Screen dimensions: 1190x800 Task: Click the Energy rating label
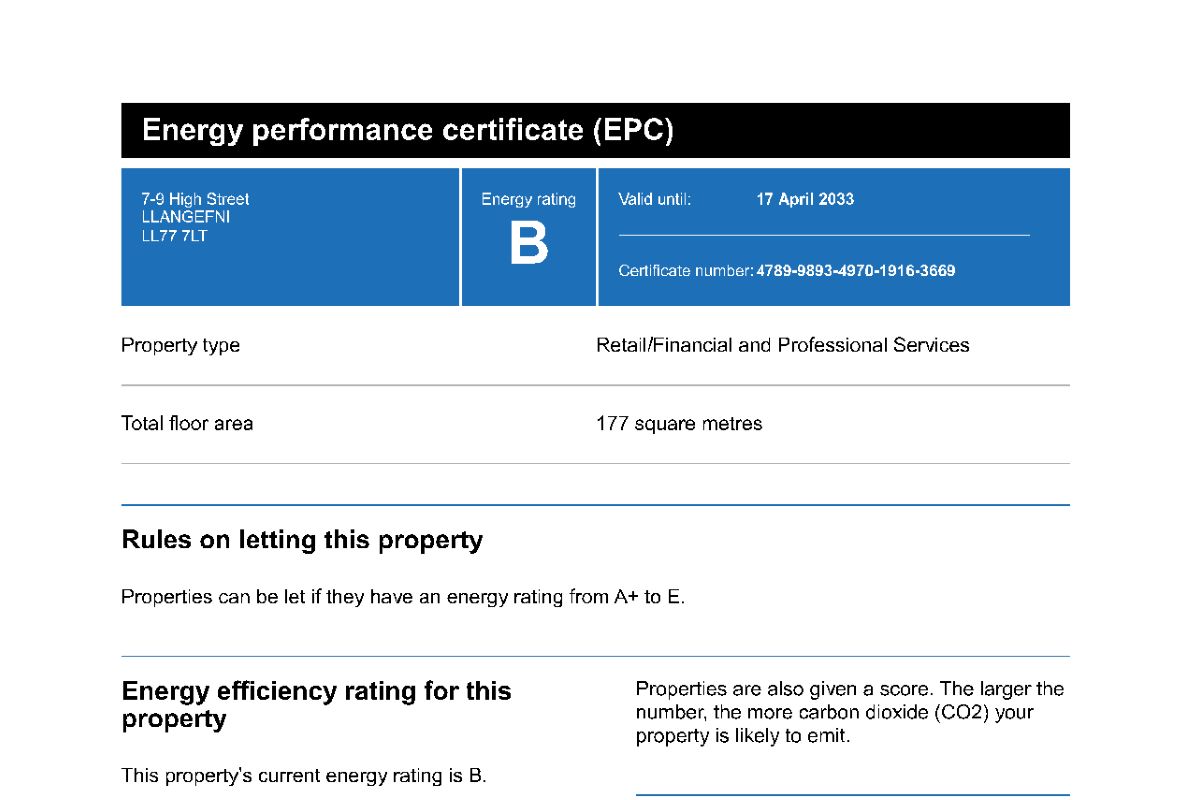click(528, 199)
